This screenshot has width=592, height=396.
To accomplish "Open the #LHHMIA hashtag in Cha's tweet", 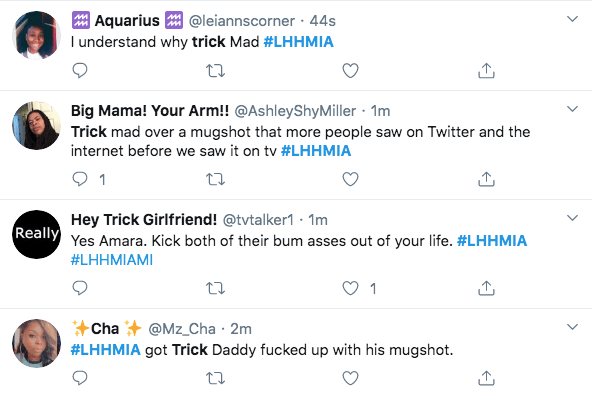I will (106, 350).
